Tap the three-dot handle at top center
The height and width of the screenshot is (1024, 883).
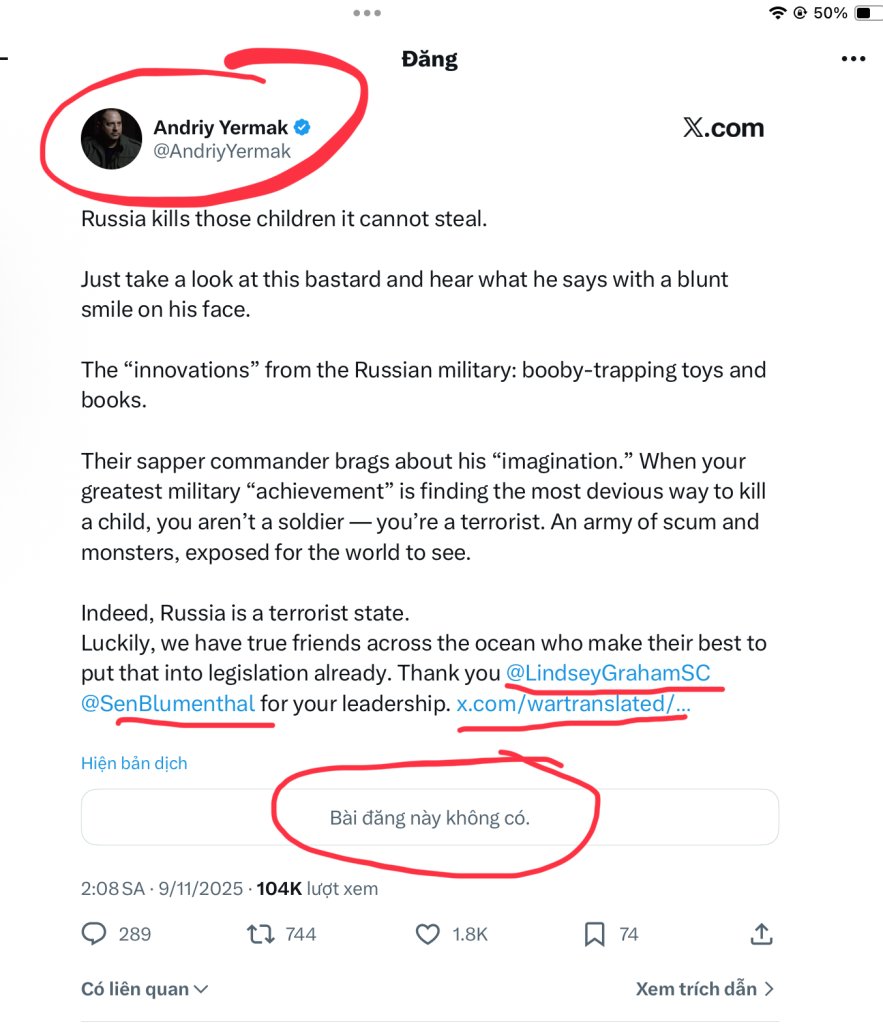(367, 13)
